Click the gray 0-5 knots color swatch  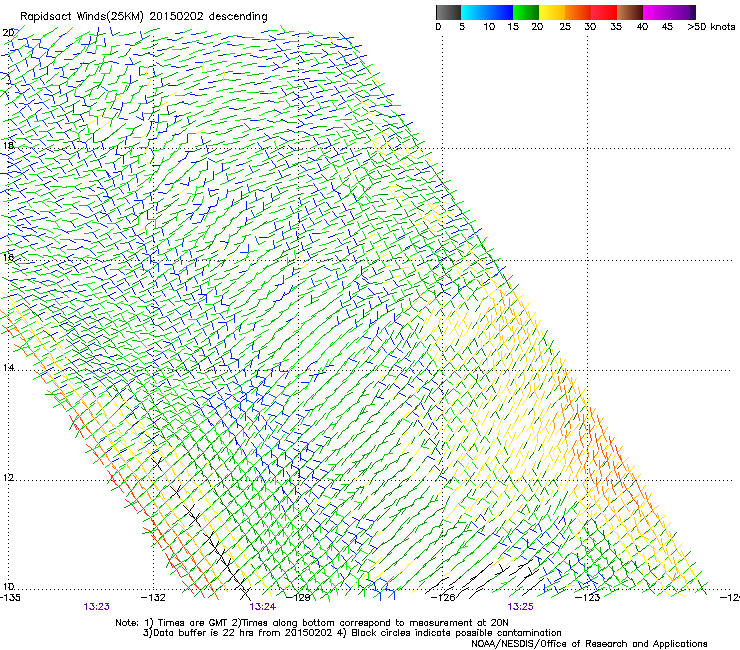(448, 12)
